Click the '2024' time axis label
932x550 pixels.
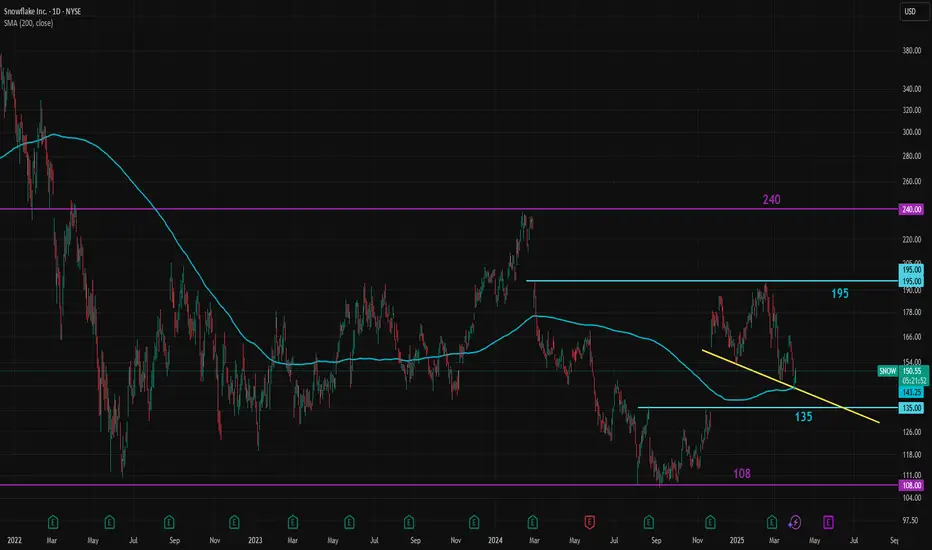495,540
